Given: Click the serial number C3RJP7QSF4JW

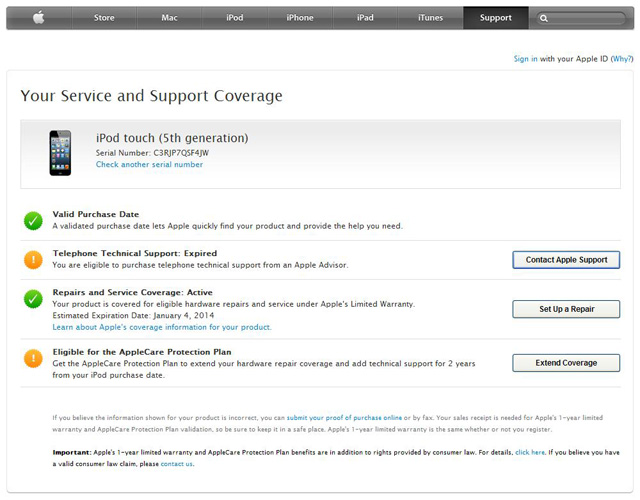Looking at the screenshot, I should (x=181, y=153).
